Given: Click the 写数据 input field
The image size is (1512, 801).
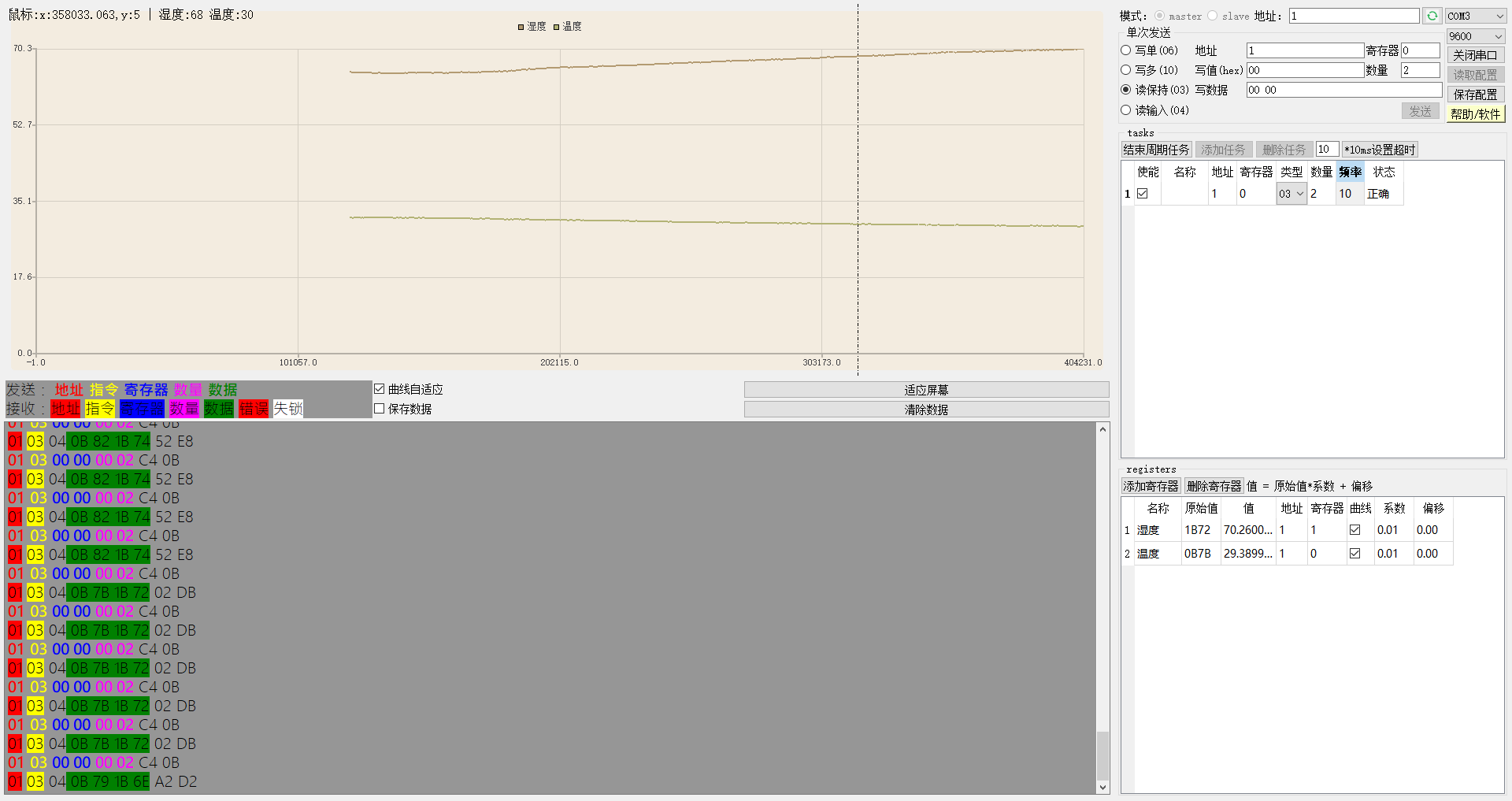Looking at the screenshot, I should click(1343, 89).
